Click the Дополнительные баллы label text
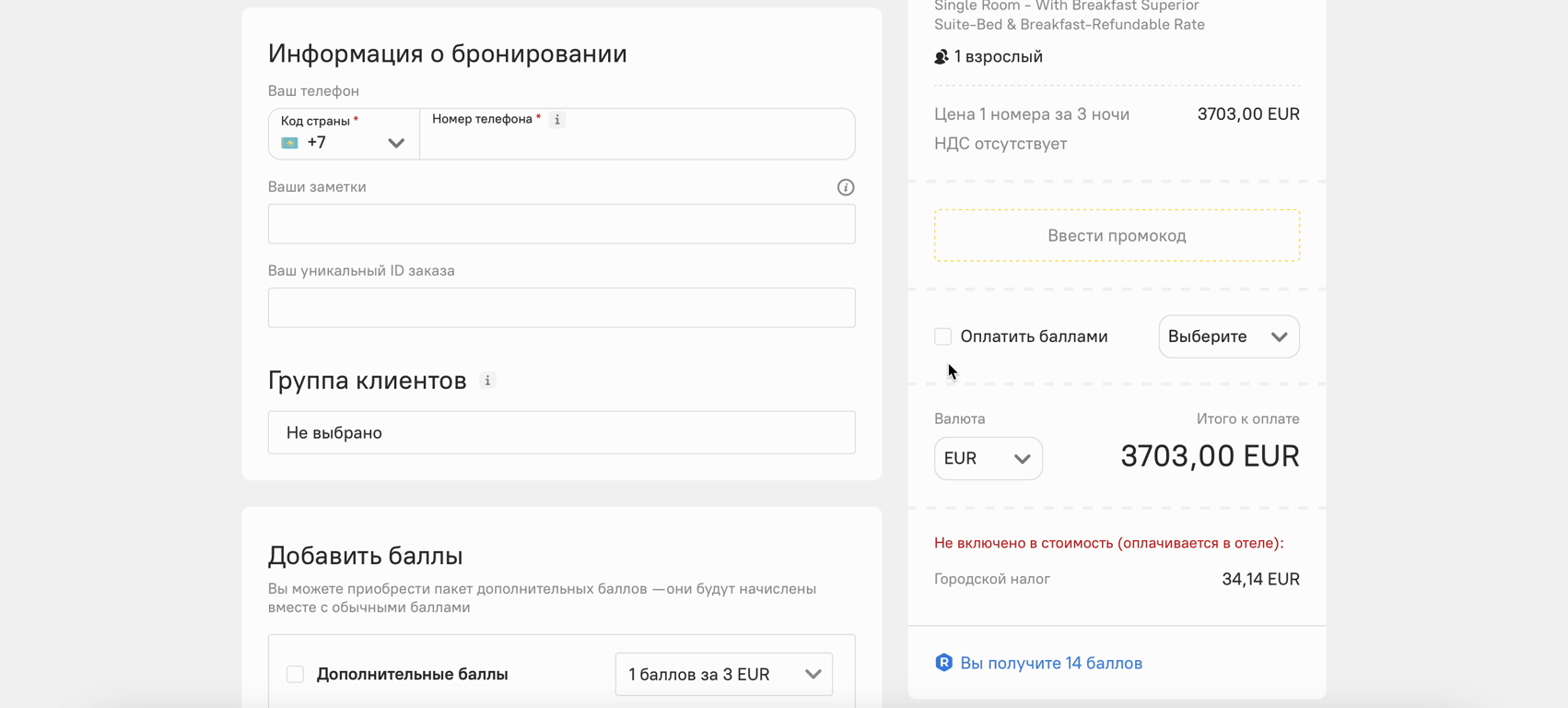Image resolution: width=1568 pixels, height=708 pixels. tap(412, 674)
